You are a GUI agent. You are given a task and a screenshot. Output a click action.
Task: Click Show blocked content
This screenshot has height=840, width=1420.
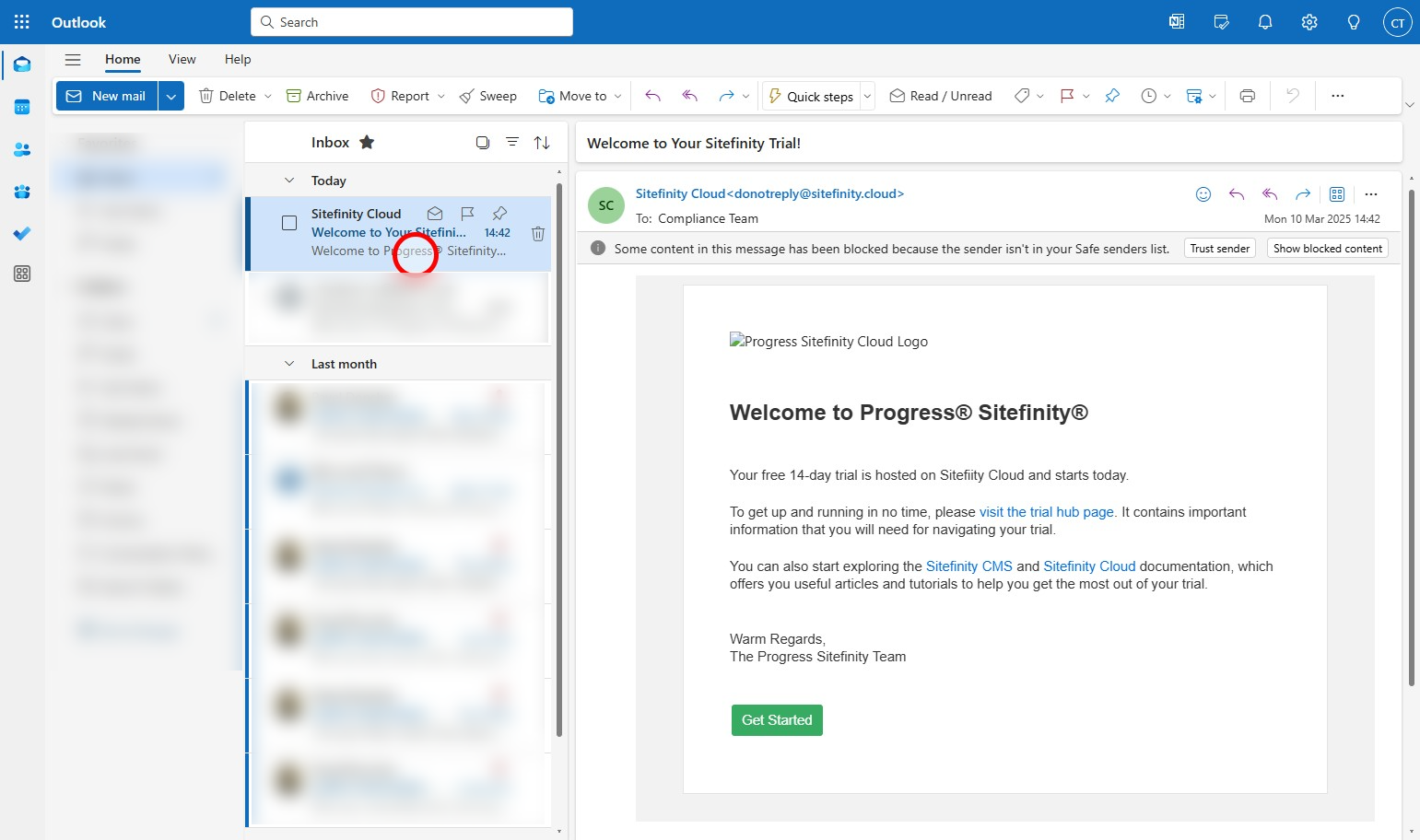click(x=1328, y=249)
